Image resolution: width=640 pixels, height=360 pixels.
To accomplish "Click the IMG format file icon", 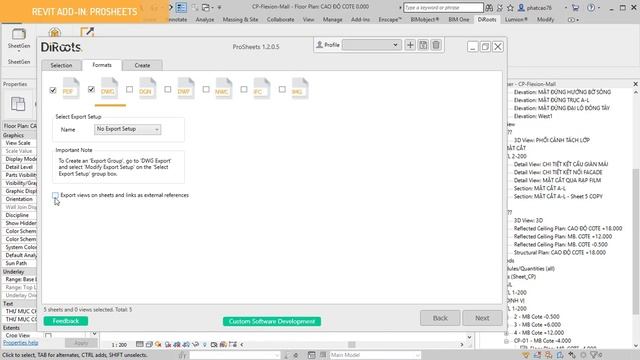I will [300, 88].
